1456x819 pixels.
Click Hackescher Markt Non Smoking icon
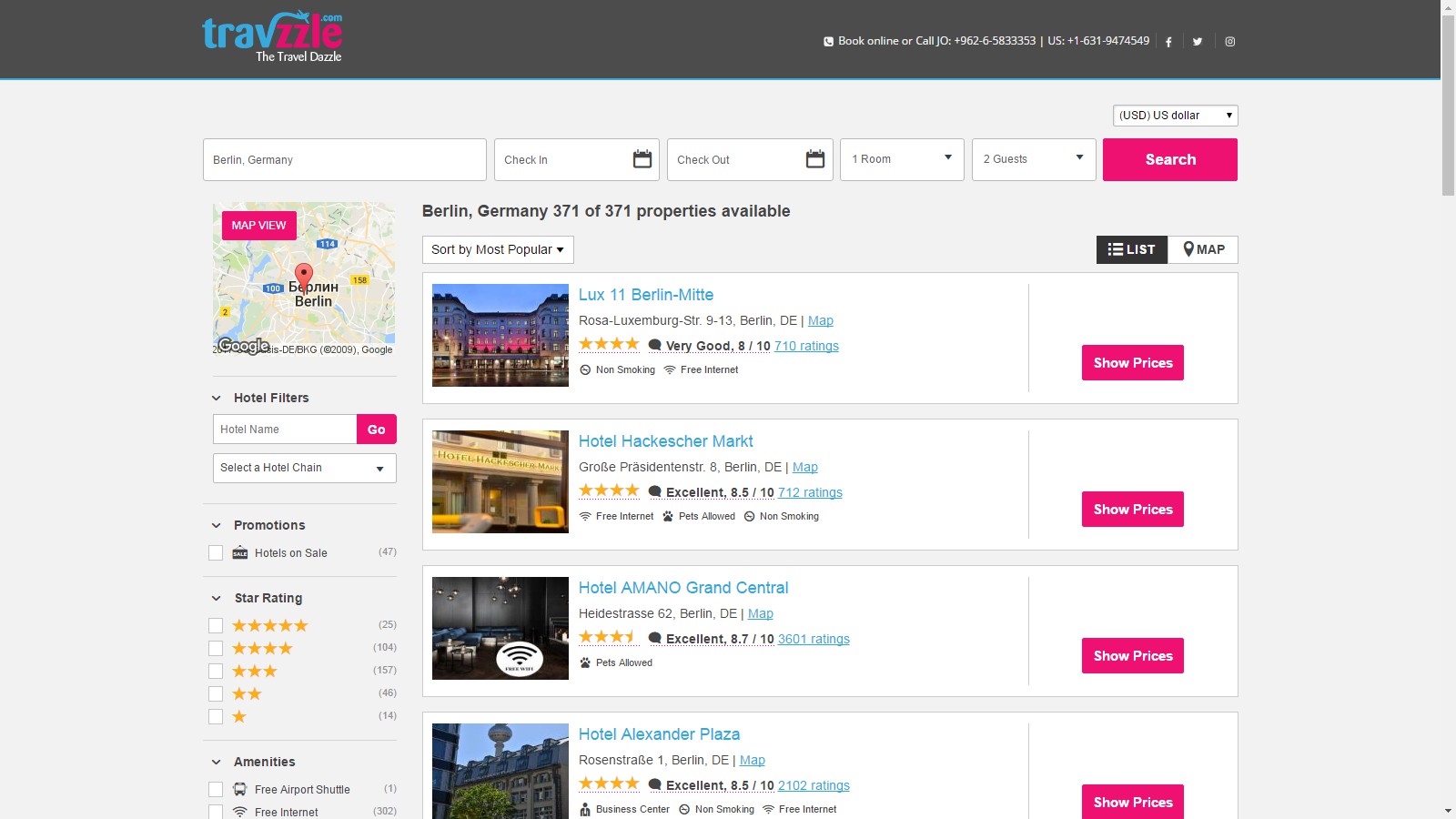point(750,517)
